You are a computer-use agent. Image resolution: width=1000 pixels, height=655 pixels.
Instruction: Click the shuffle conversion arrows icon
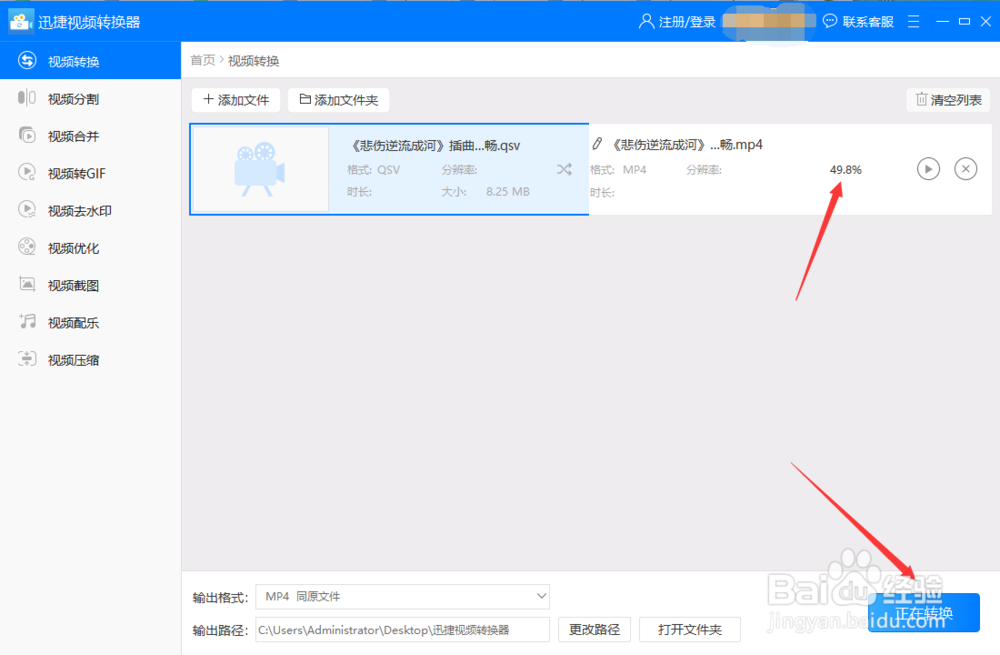pyautogui.click(x=564, y=169)
